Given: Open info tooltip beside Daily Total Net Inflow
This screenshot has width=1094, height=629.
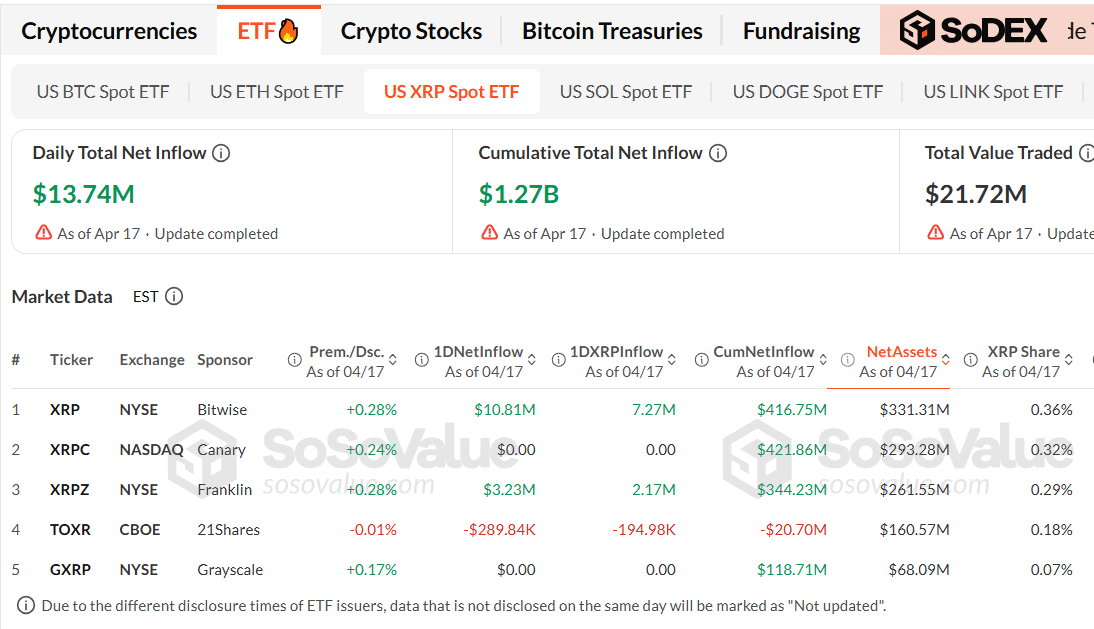Looking at the screenshot, I should [220, 153].
